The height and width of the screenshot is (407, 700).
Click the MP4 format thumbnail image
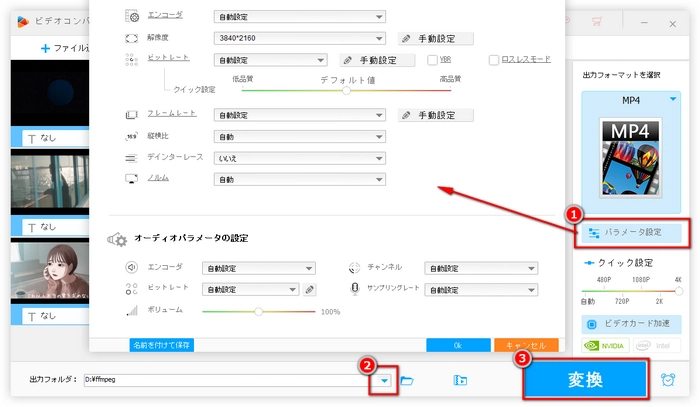(x=630, y=158)
